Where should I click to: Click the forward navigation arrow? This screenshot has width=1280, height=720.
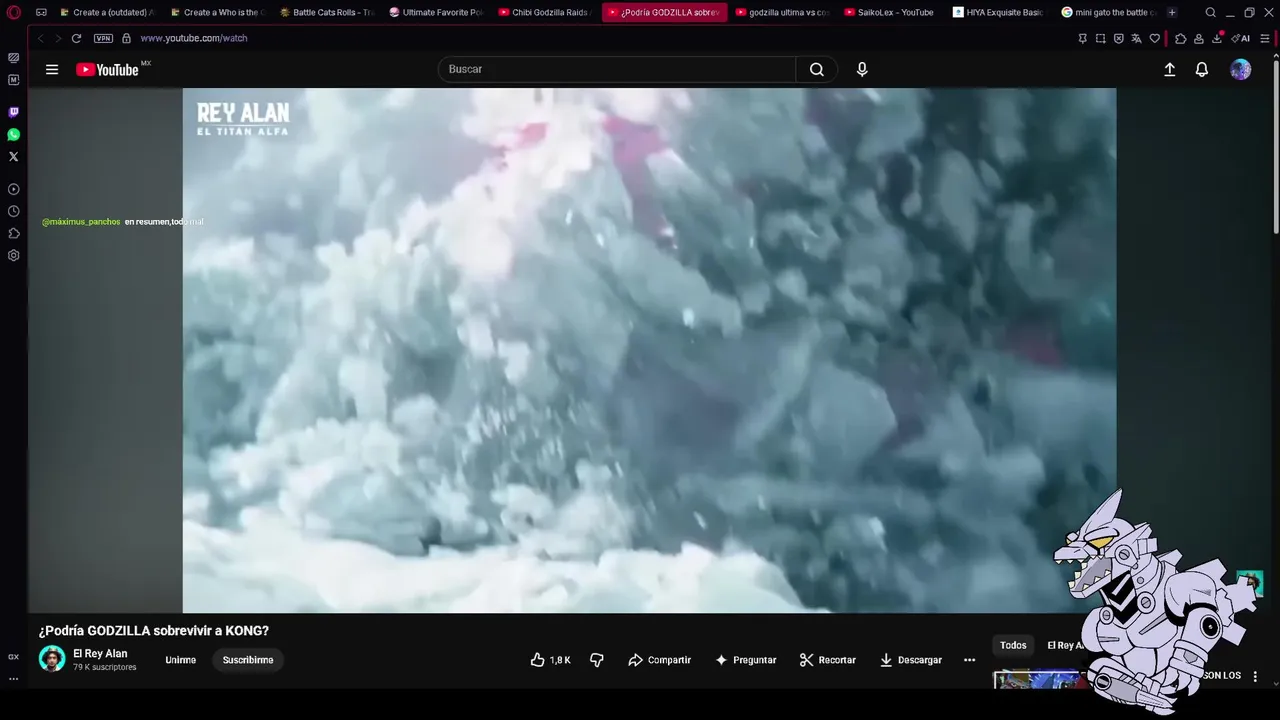pyautogui.click(x=57, y=38)
